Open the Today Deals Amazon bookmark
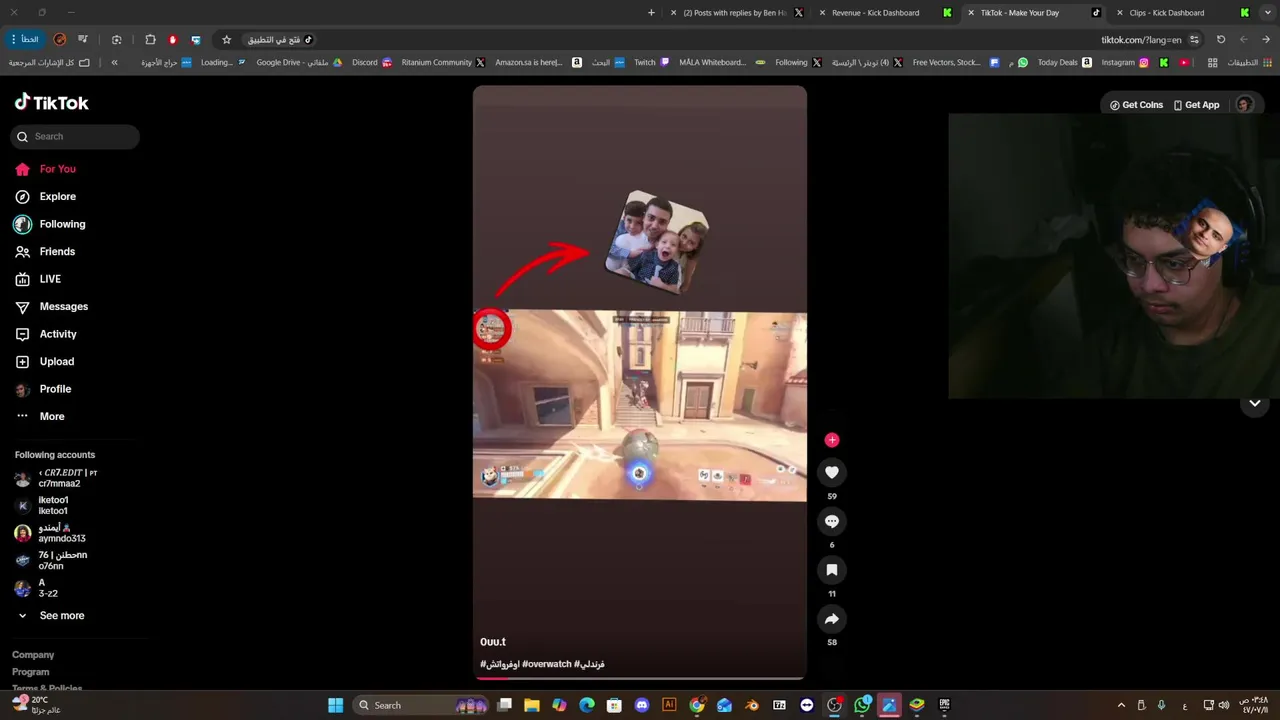 click(x=1064, y=62)
